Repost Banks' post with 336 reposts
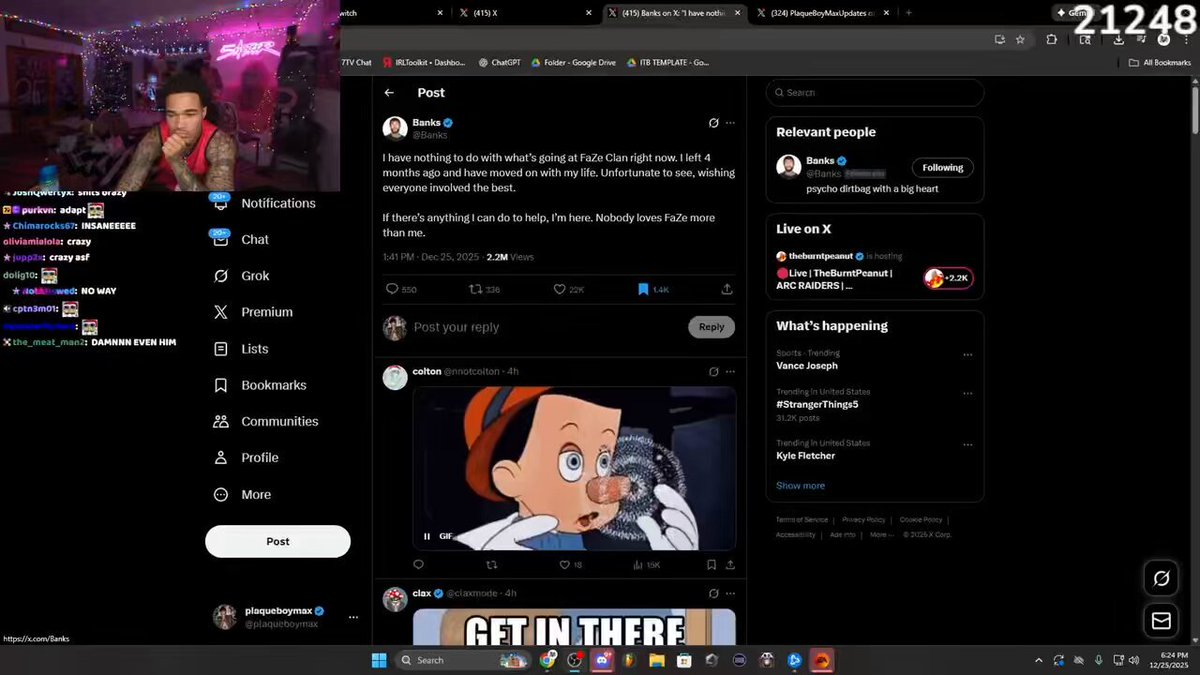Screen dimensions: 1200x675 click(x=476, y=289)
